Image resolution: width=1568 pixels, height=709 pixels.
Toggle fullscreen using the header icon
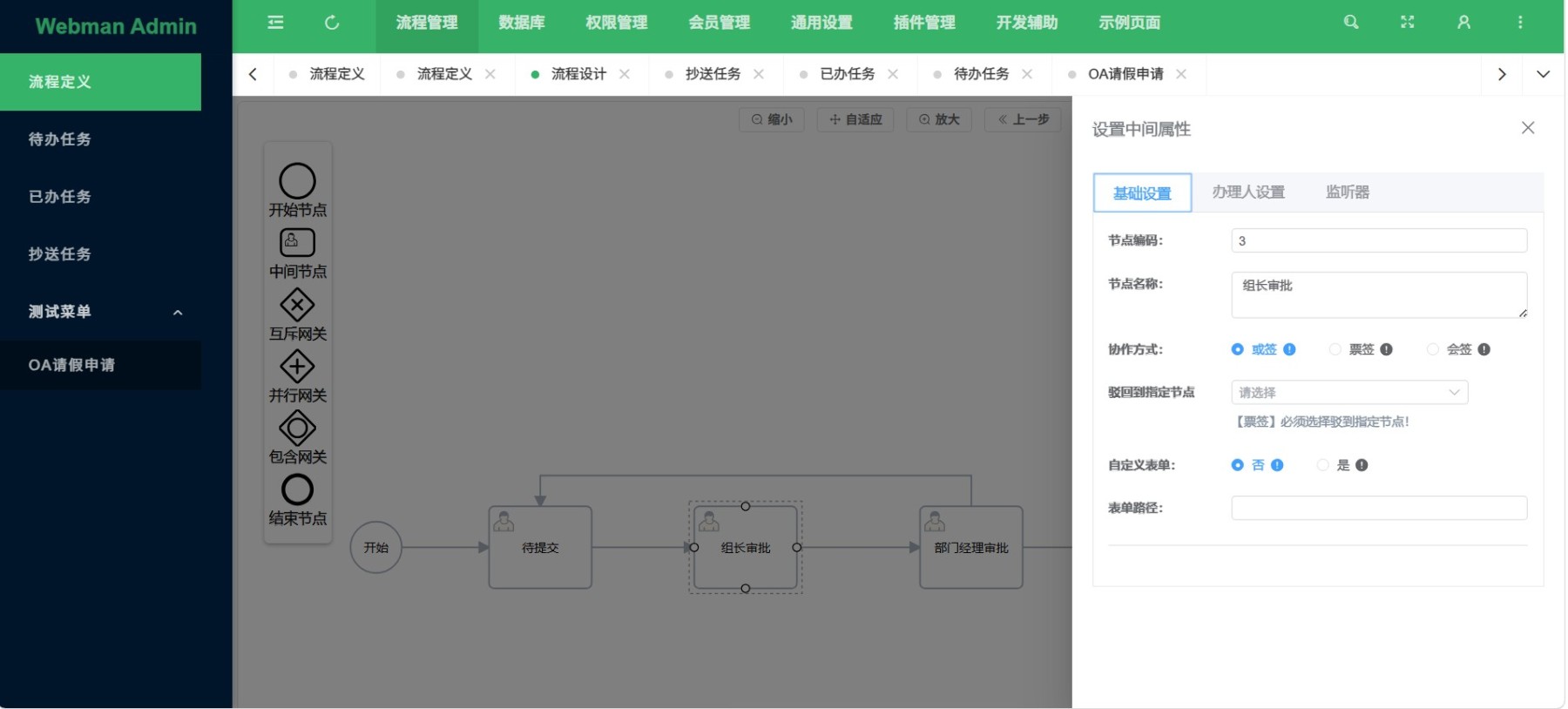tap(1408, 23)
